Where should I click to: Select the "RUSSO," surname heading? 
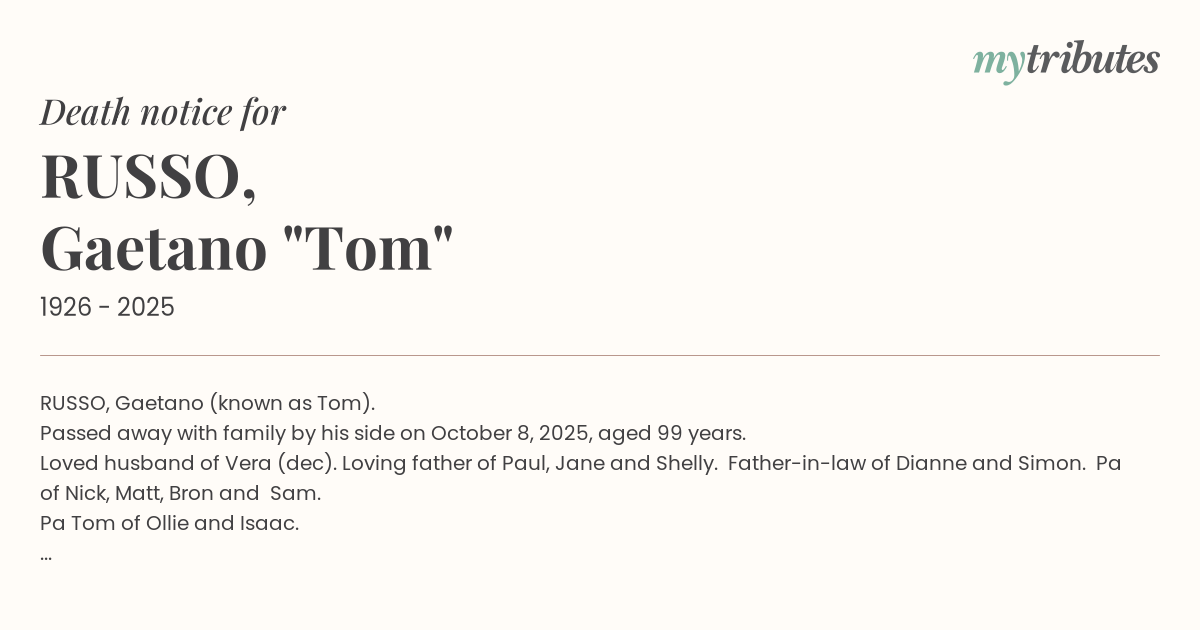[x=148, y=176]
